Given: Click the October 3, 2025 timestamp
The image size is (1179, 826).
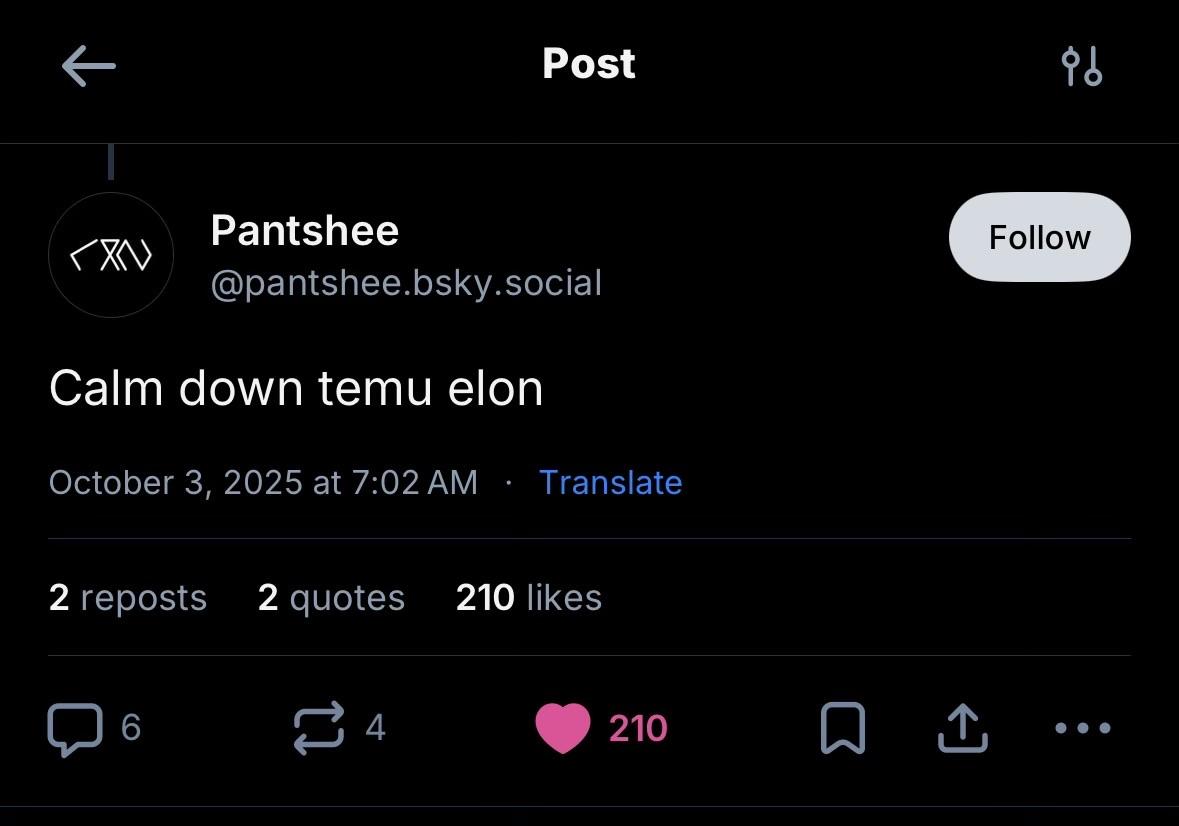Looking at the screenshot, I should 263,482.
